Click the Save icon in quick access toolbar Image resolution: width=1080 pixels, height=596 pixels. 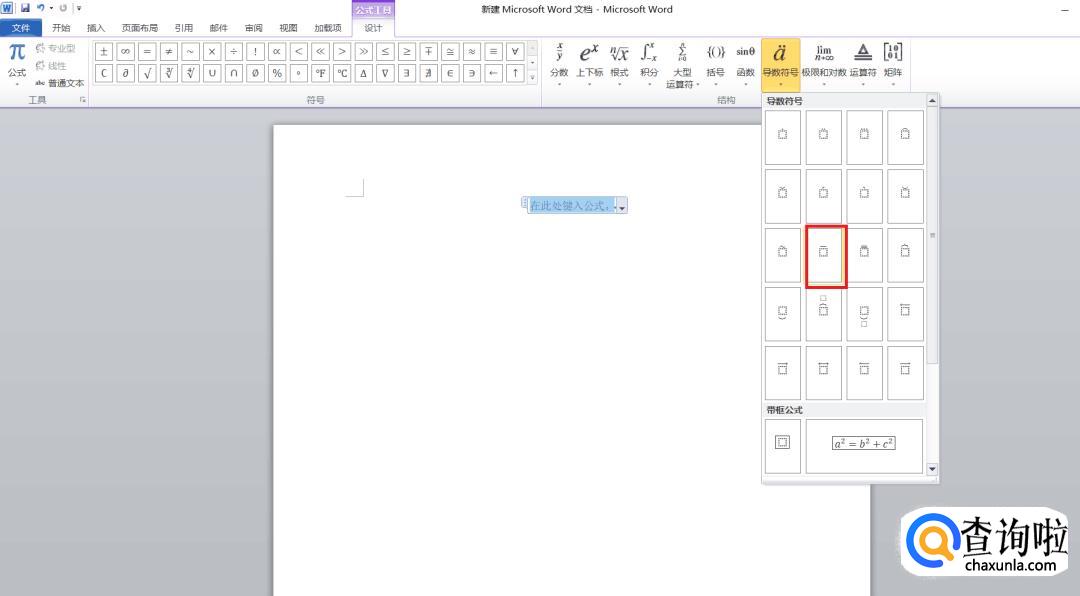coord(25,8)
